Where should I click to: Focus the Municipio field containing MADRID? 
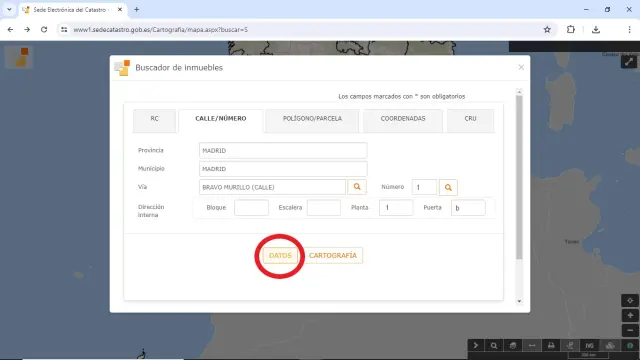coord(283,169)
